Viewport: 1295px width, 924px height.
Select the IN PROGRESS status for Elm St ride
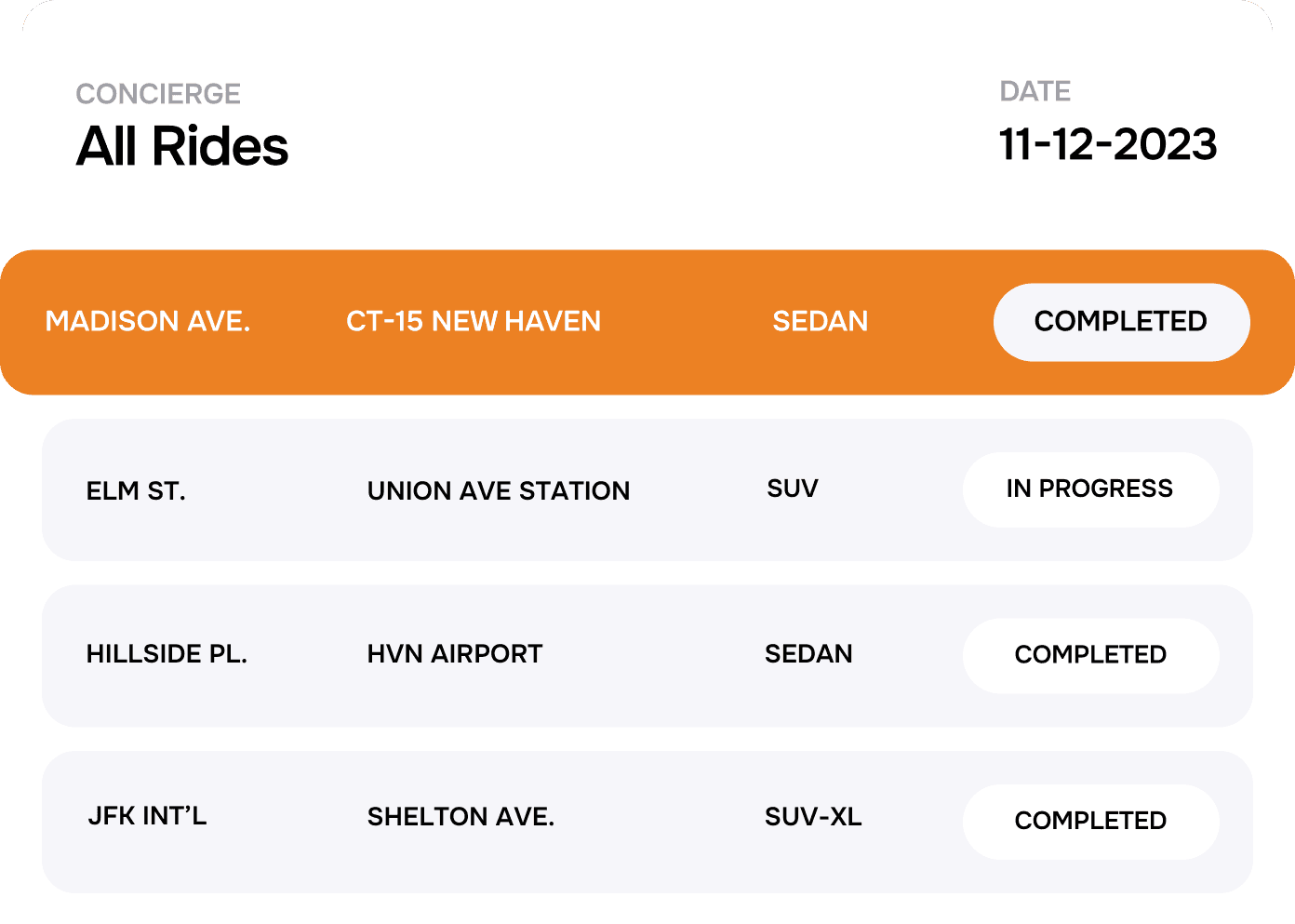point(1090,489)
